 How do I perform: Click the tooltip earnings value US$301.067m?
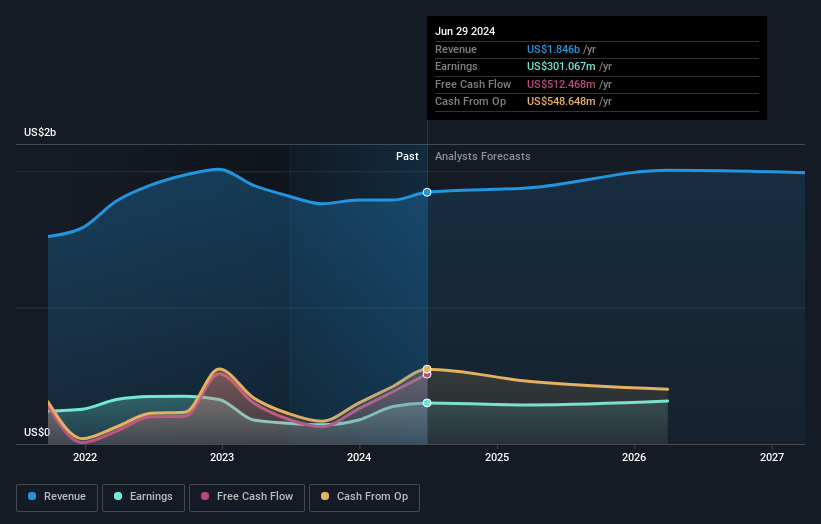point(561,66)
